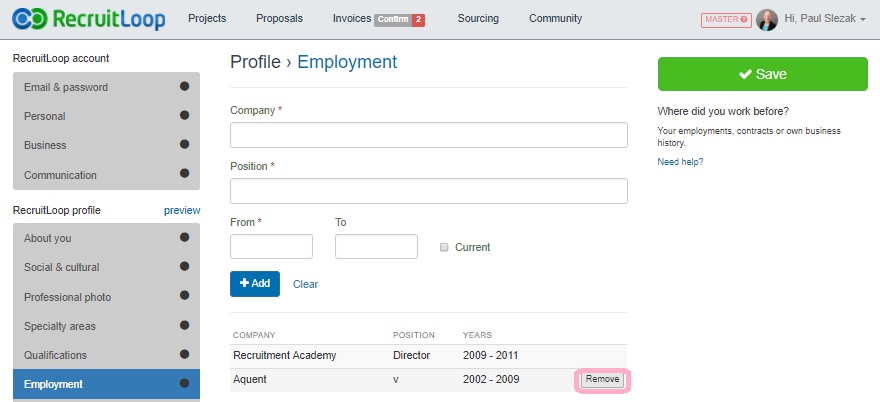Click the status dot beside Professional photo
880x402 pixels.
pos(185,296)
